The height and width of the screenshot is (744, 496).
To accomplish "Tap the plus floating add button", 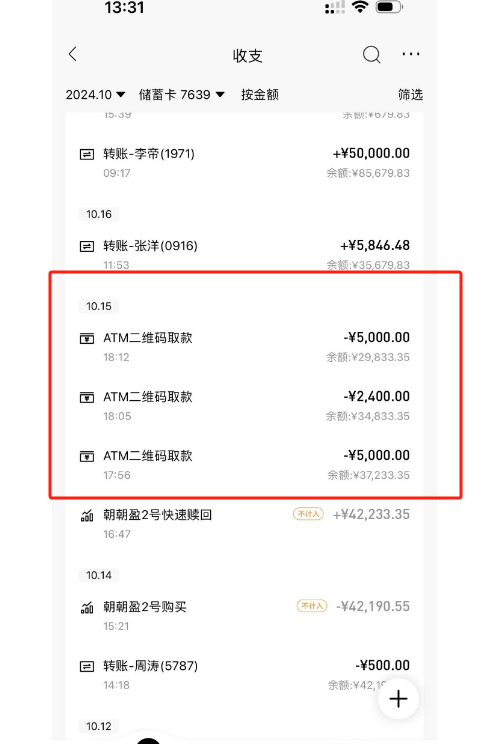I will (398, 698).
